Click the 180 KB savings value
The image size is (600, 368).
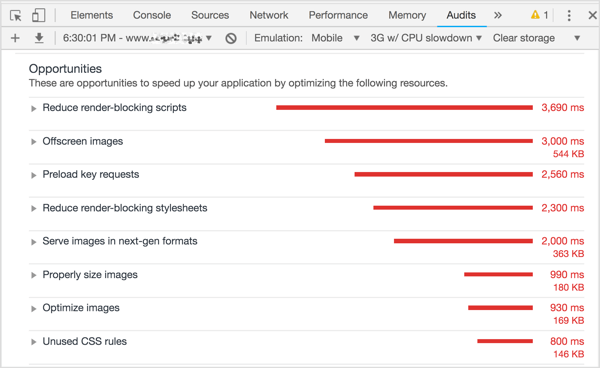568,287
